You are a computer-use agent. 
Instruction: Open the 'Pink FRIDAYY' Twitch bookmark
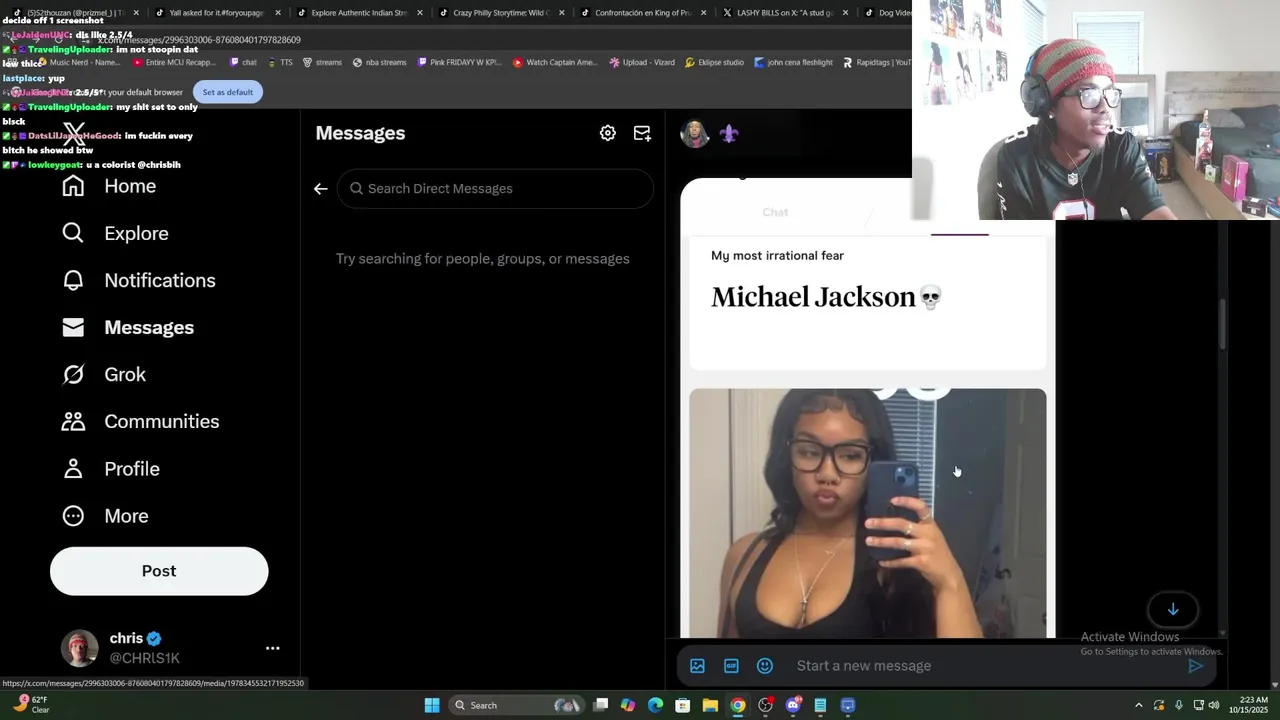459,62
